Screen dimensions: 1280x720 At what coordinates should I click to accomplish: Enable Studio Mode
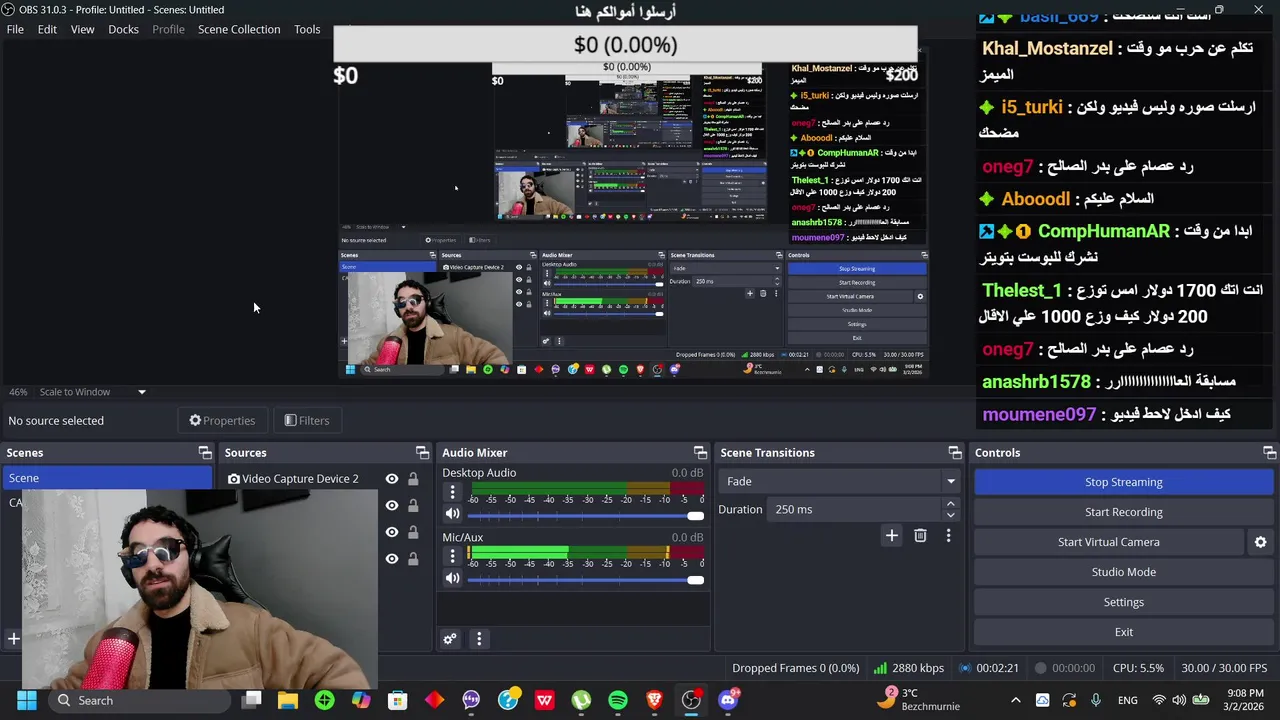(1123, 572)
